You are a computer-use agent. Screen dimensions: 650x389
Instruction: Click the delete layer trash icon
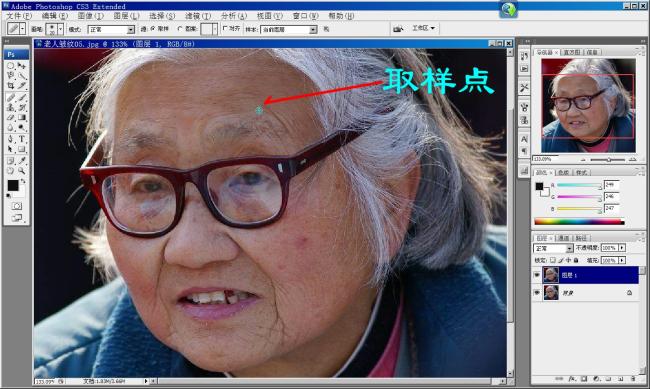coord(633,379)
